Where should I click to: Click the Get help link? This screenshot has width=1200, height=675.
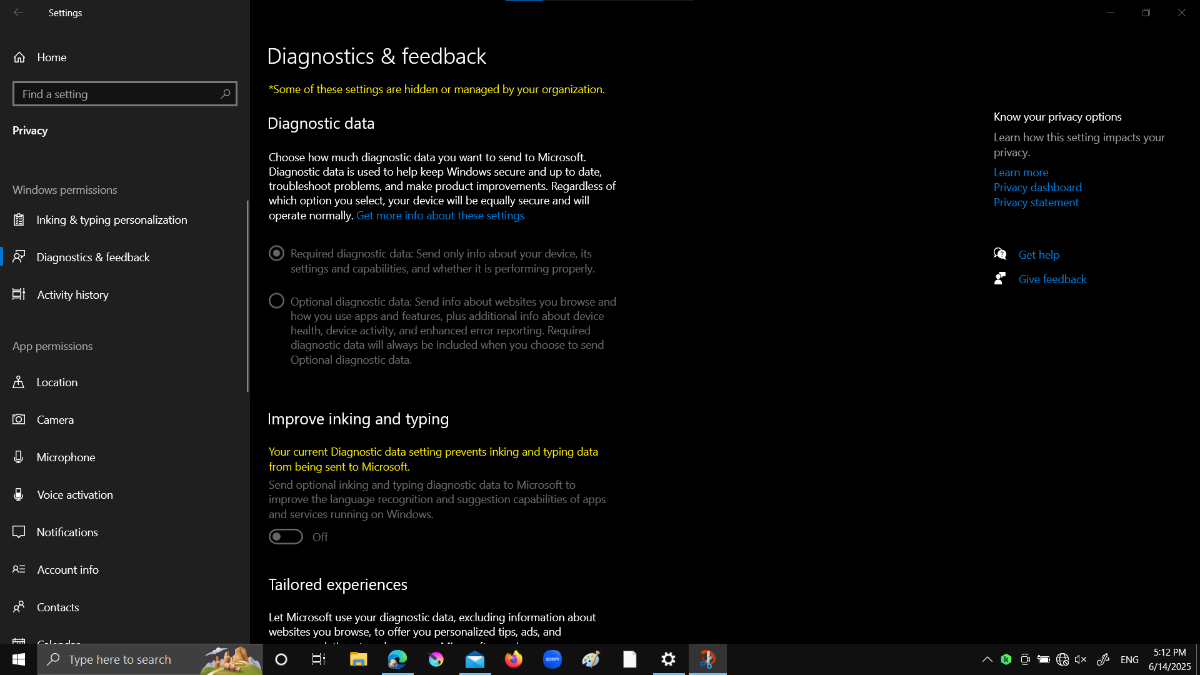coord(1039,255)
